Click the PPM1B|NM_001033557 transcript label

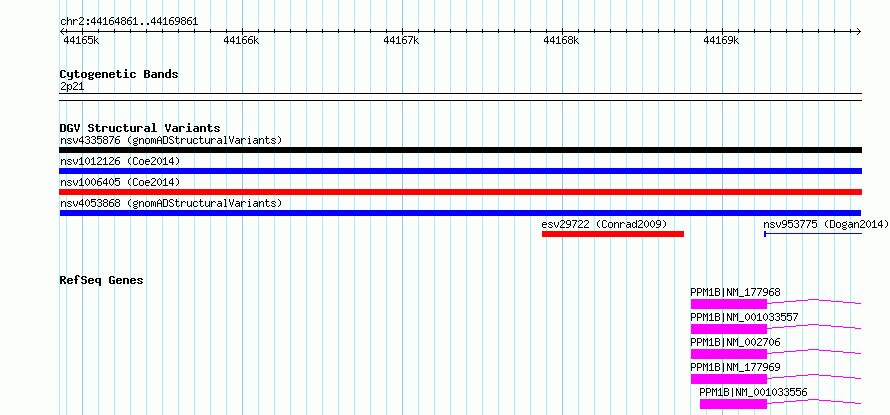point(744,317)
